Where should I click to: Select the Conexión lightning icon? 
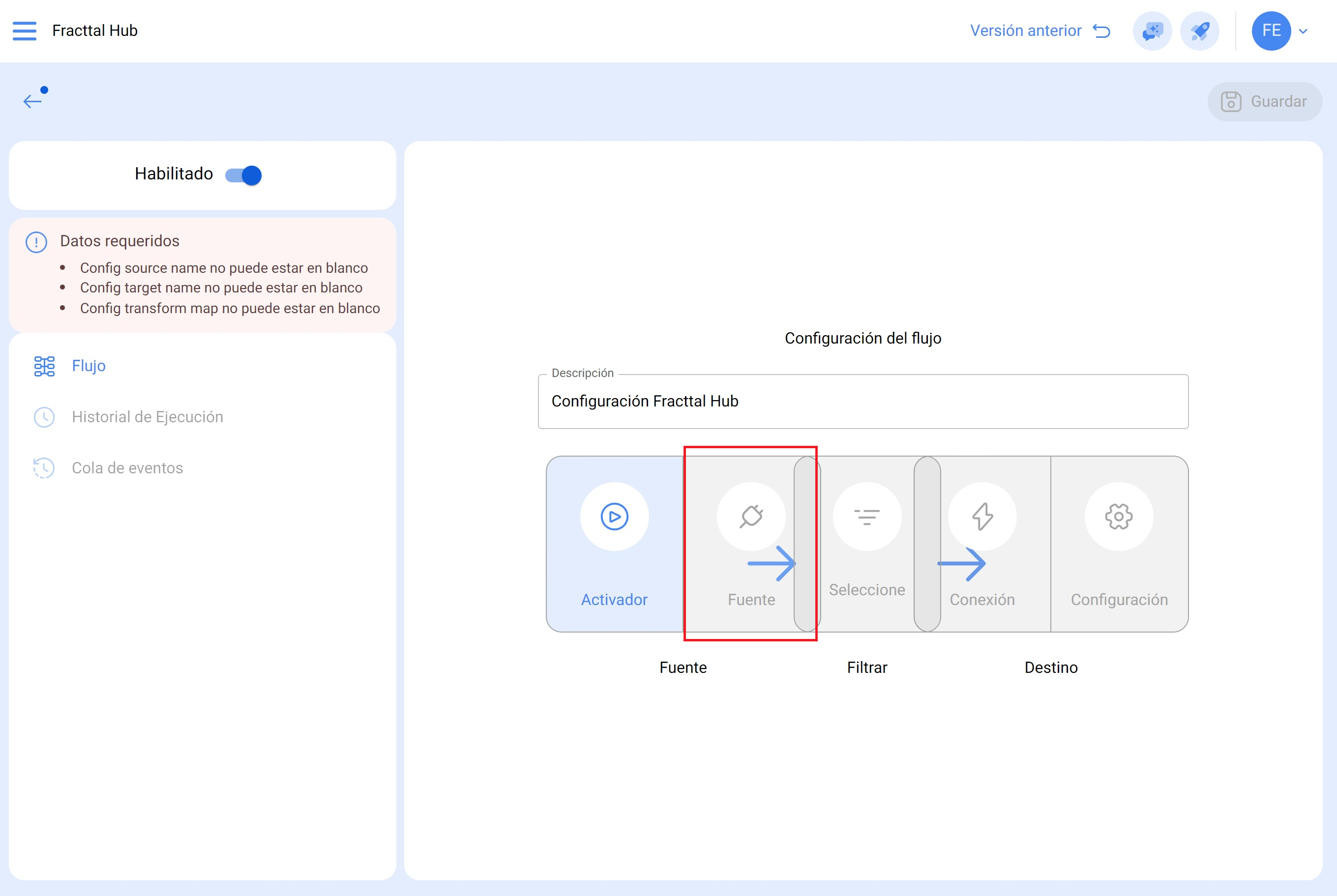point(982,517)
